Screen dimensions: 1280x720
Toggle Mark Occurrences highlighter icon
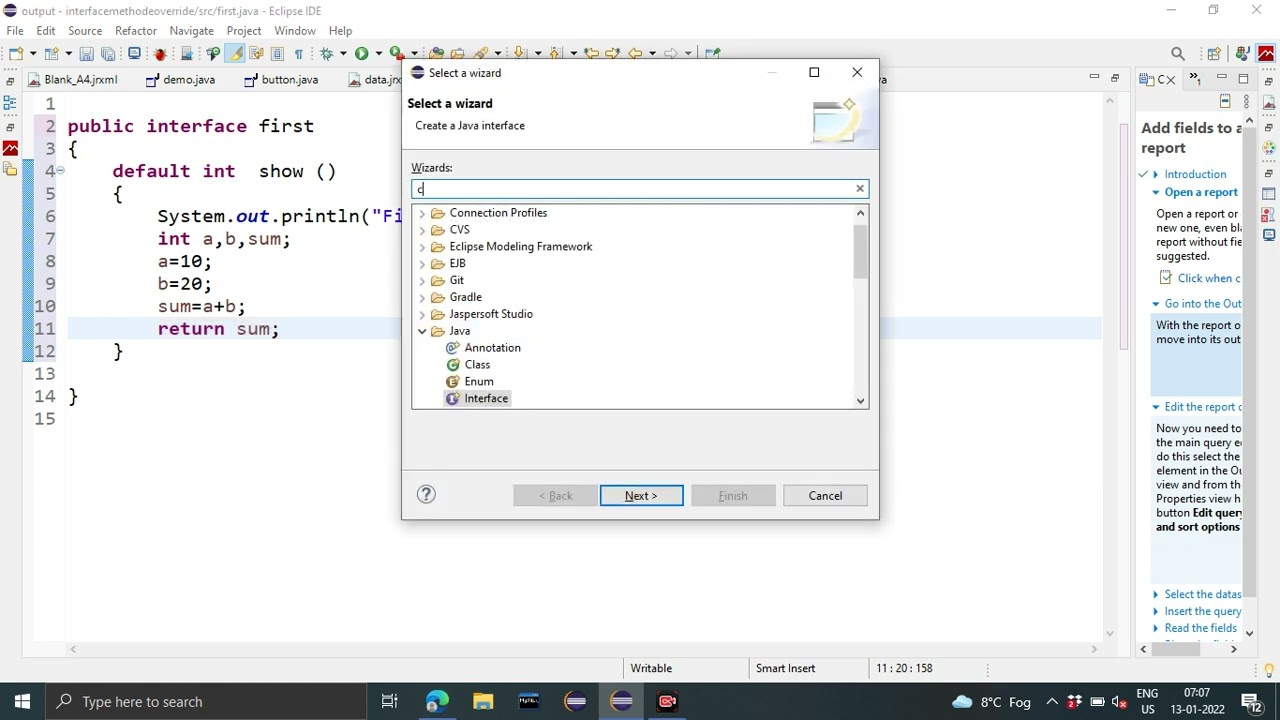[235, 53]
